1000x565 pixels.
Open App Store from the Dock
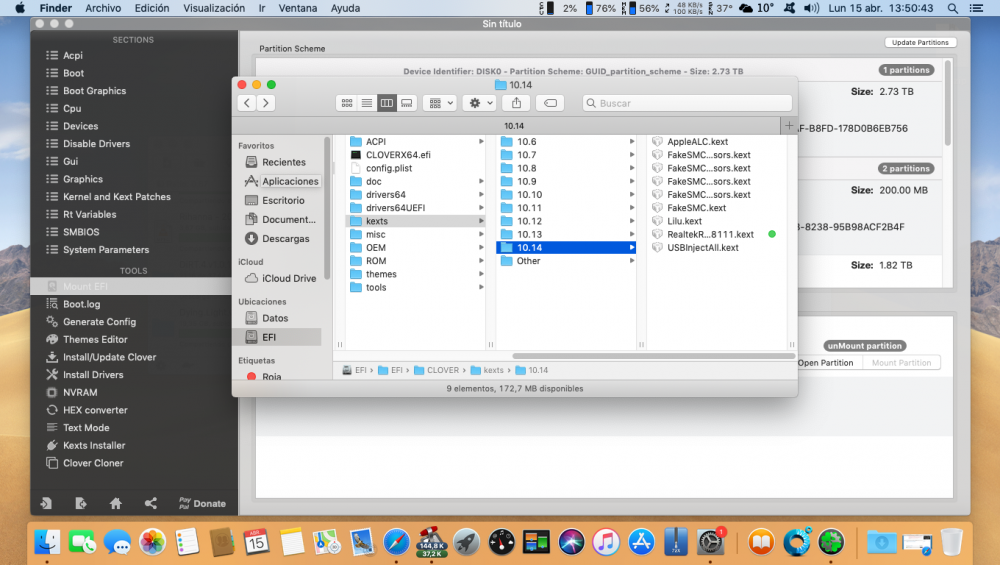[641, 542]
